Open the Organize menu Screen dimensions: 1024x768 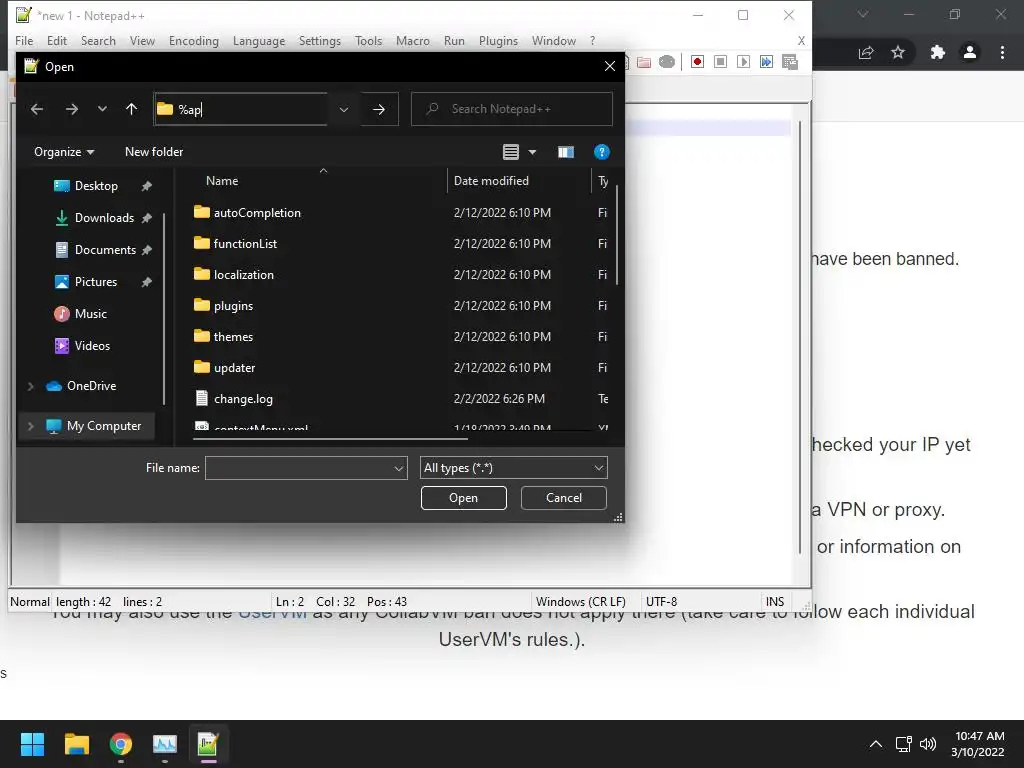coord(64,152)
